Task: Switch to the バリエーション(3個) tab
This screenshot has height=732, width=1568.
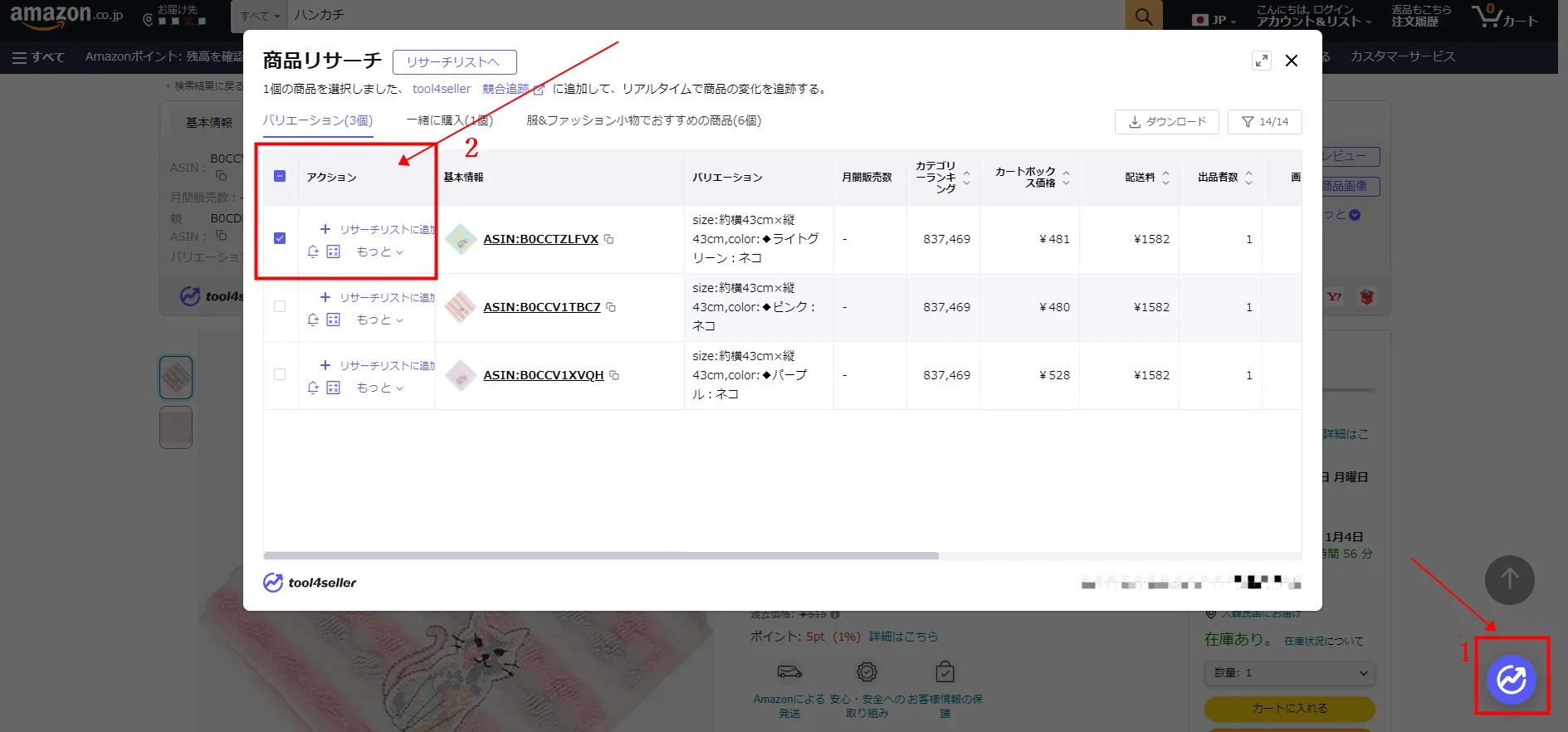Action: [x=318, y=120]
